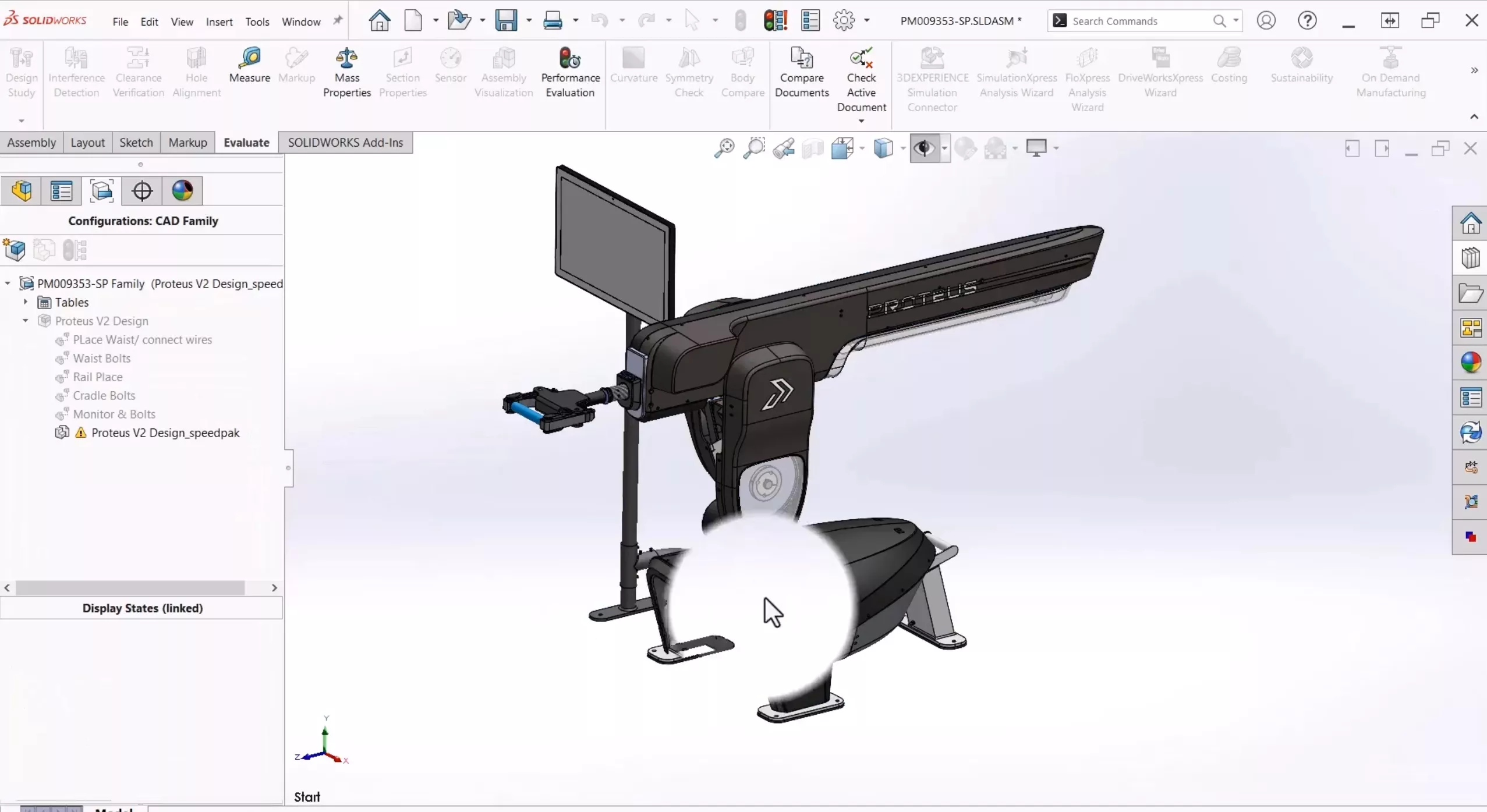
Task: Open Options gear icon
Action: pyautogui.click(x=844, y=21)
